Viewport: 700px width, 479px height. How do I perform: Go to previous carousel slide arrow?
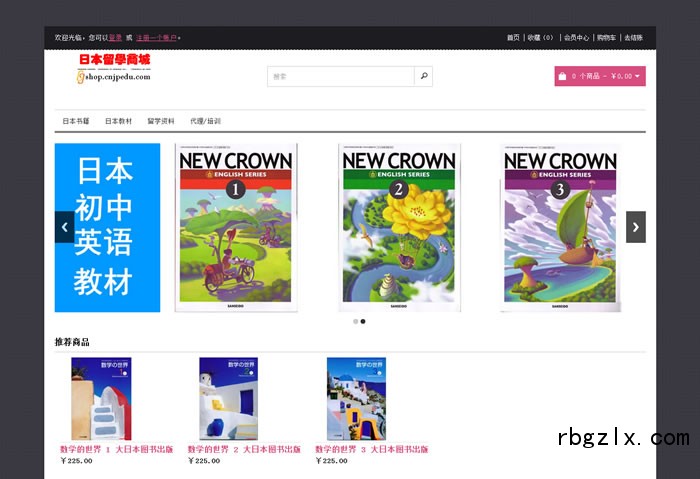pyautogui.click(x=64, y=227)
